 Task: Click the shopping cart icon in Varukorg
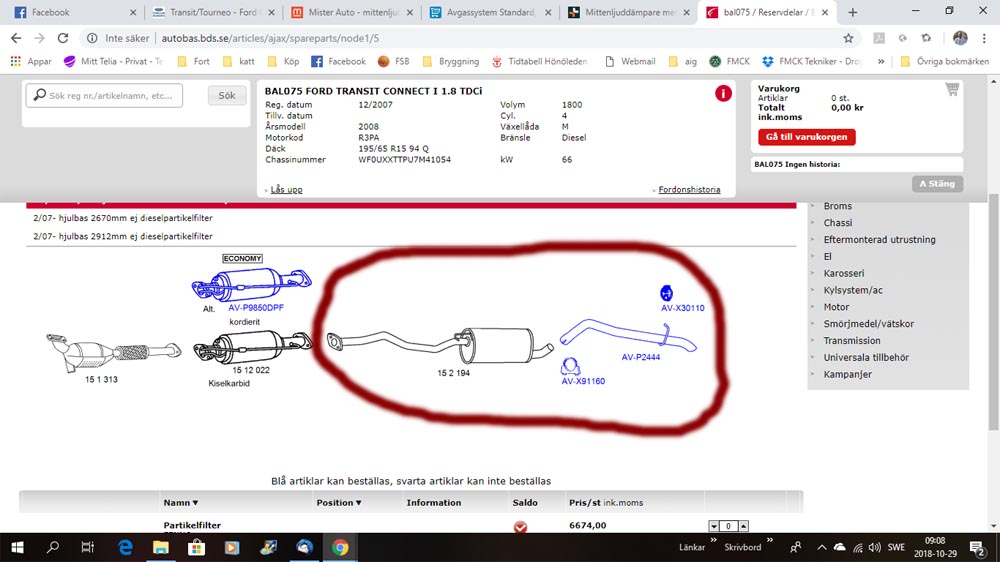coord(952,89)
